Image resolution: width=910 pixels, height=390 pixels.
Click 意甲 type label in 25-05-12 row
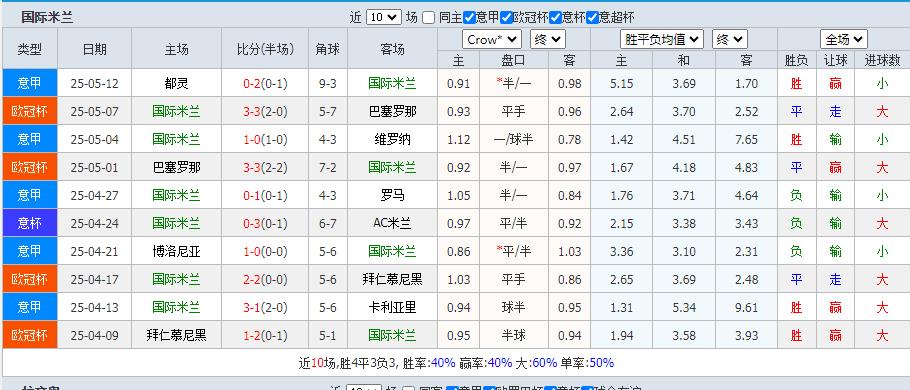pos(30,84)
